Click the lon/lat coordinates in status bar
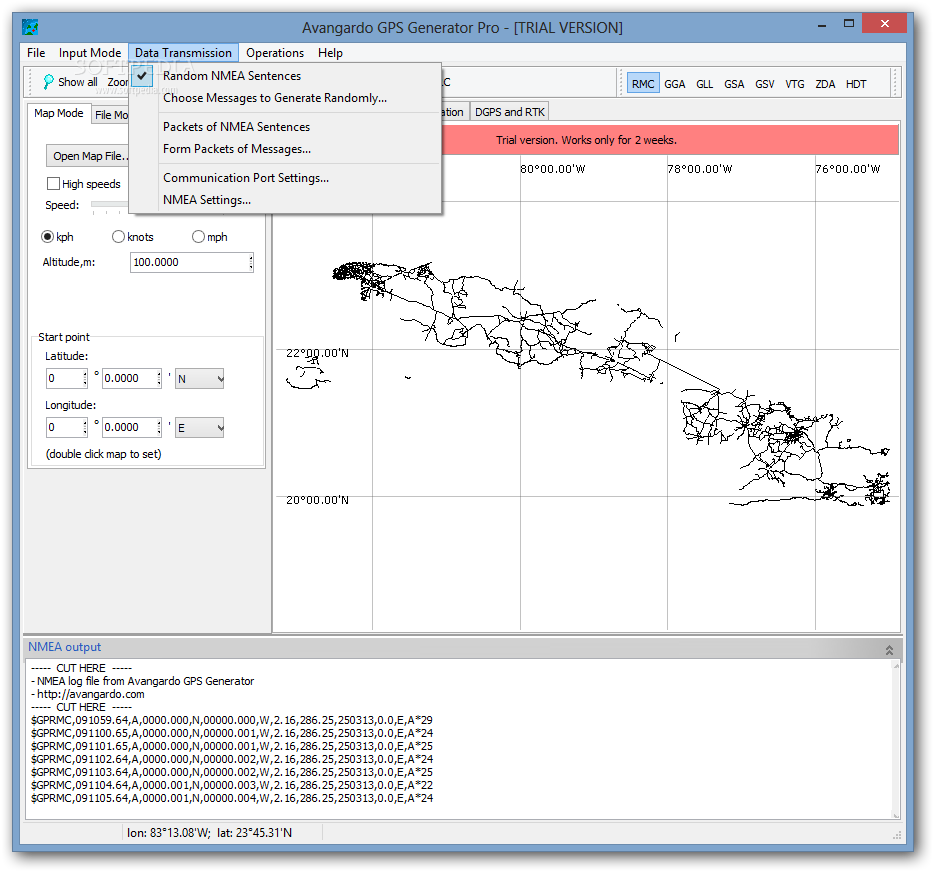The height and width of the screenshot is (872, 934). coord(209,833)
